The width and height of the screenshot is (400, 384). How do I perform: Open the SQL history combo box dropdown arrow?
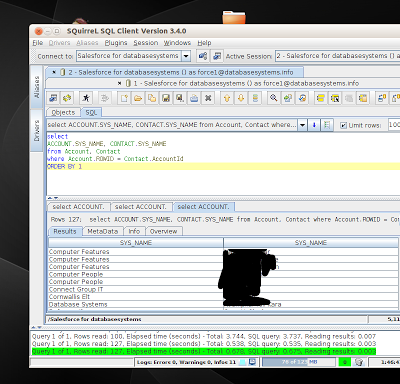click(302, 125)
